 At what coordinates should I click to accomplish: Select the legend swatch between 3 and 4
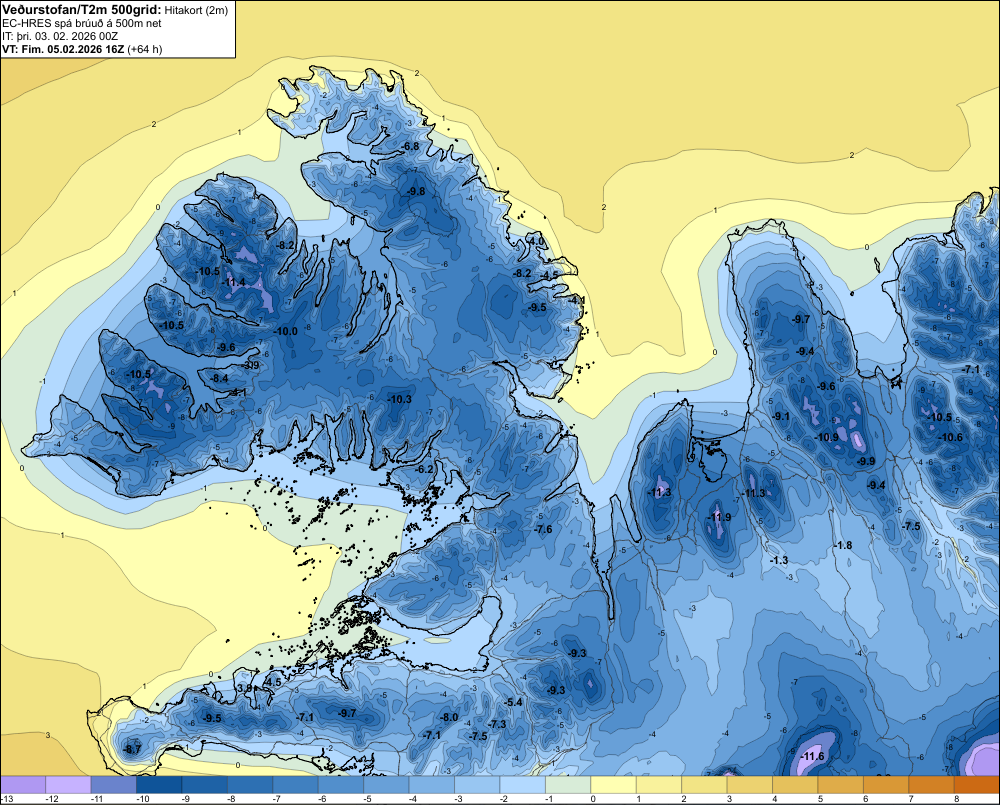[x=751, y=784]
